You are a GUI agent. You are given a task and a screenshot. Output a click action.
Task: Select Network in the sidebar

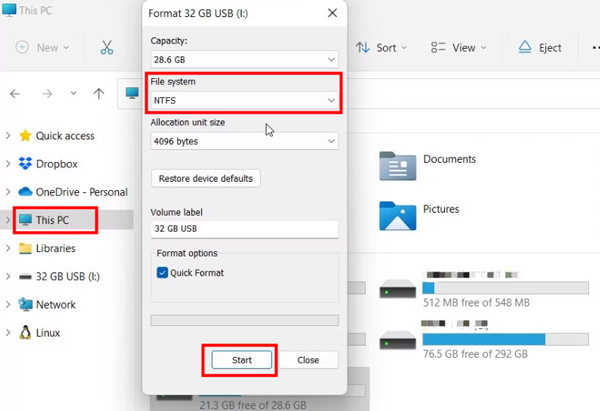(x=56, y=305)
